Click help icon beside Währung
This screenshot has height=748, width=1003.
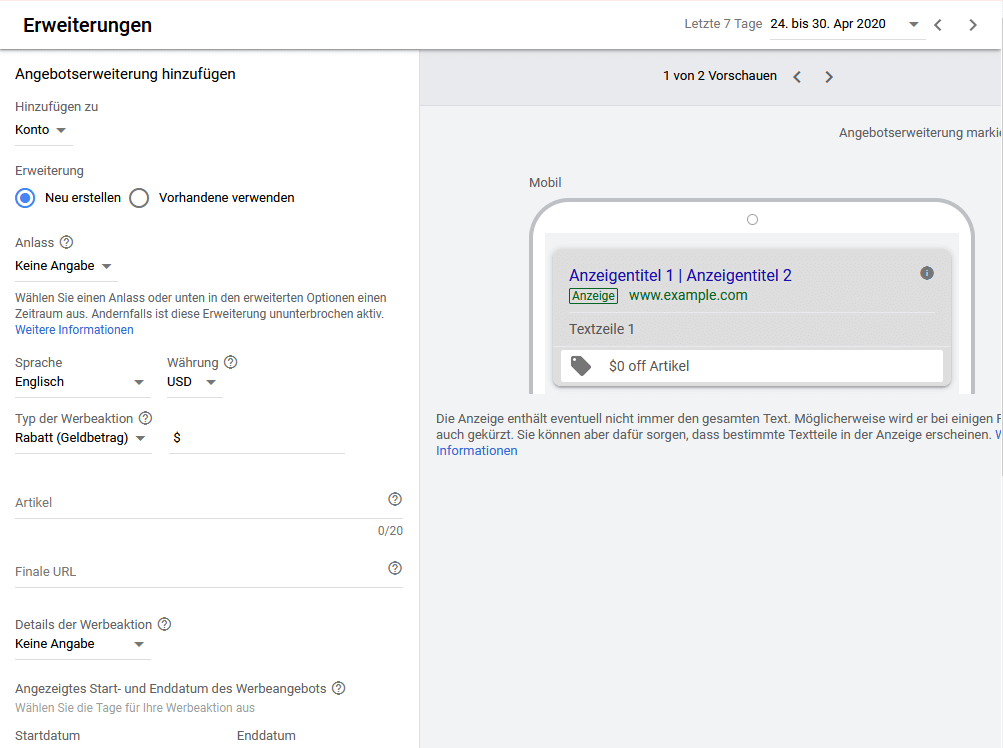point(231,362)
